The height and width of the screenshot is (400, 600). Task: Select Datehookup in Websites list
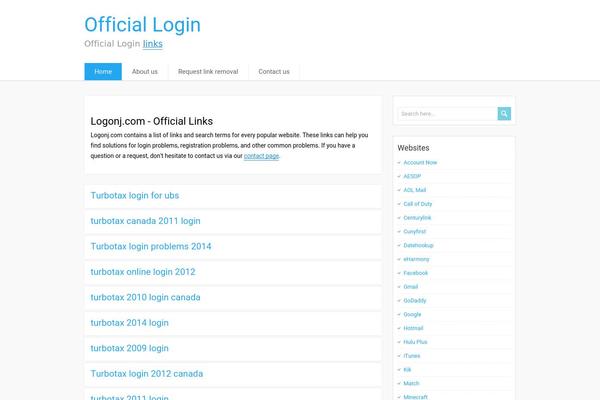(418, 245)
